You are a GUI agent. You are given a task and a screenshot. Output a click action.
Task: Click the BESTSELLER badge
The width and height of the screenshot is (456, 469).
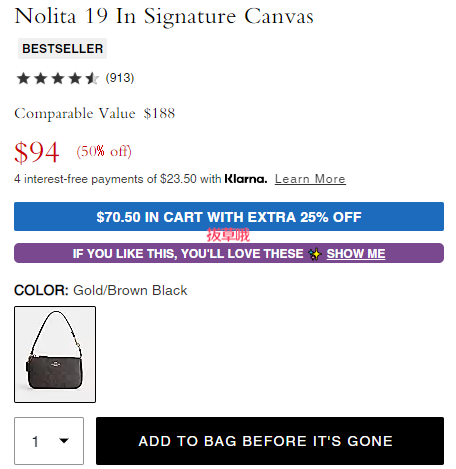tap(62, 49)
